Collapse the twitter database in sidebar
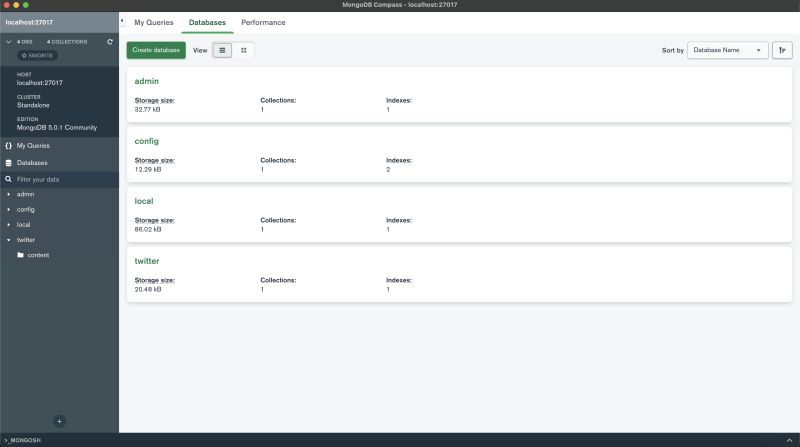800x447 pixels. pyautogui.click(x=8, y=240)
